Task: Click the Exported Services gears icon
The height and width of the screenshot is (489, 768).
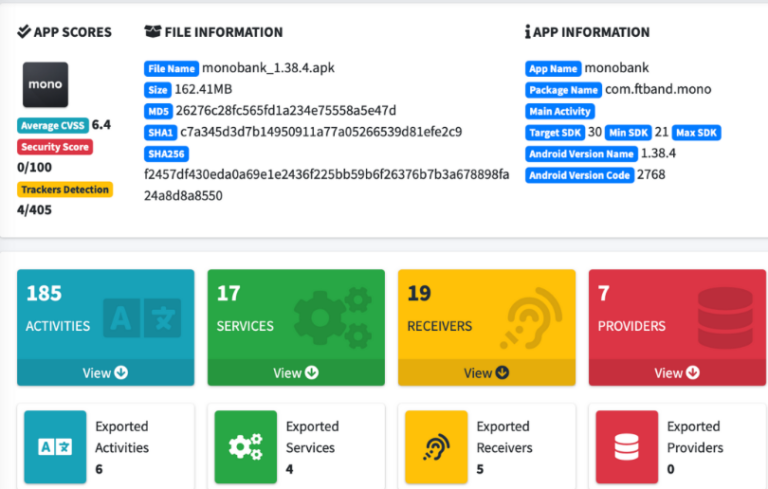Action: (x=245, y=447)
